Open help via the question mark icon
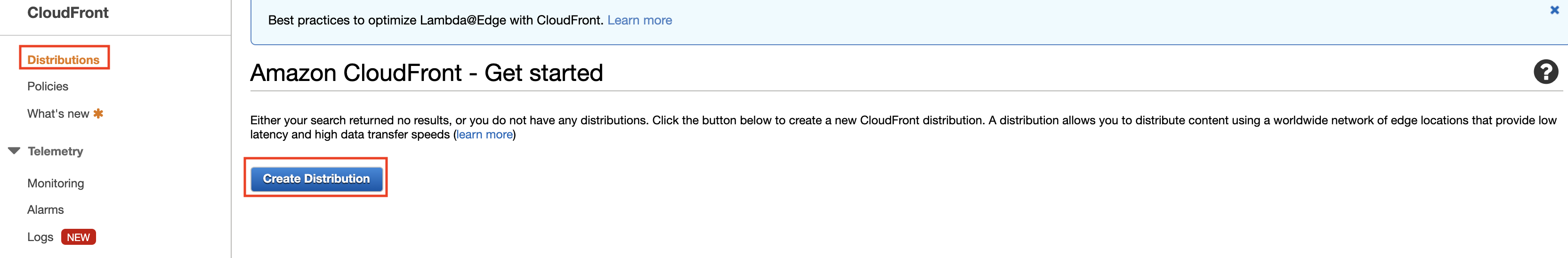 point(1545,72)
